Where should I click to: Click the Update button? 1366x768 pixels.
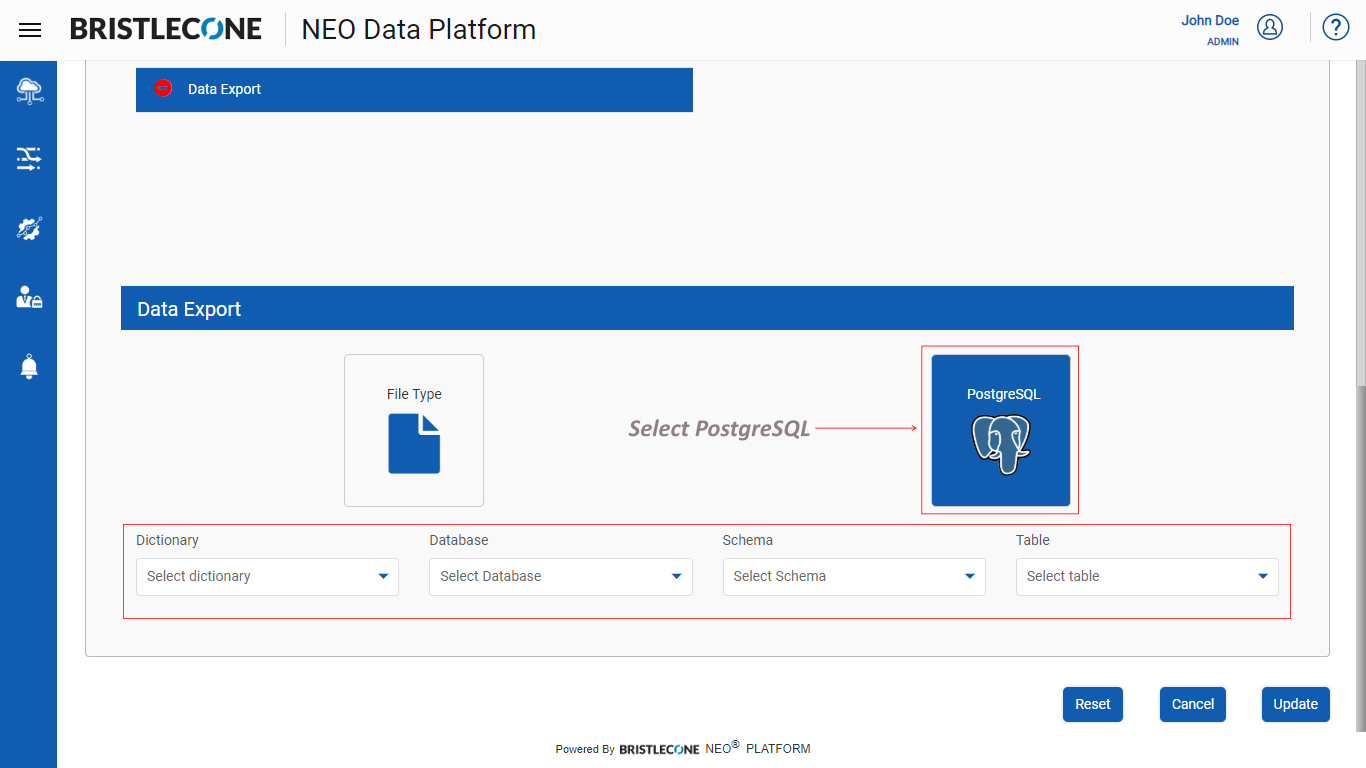[1296, 704]
